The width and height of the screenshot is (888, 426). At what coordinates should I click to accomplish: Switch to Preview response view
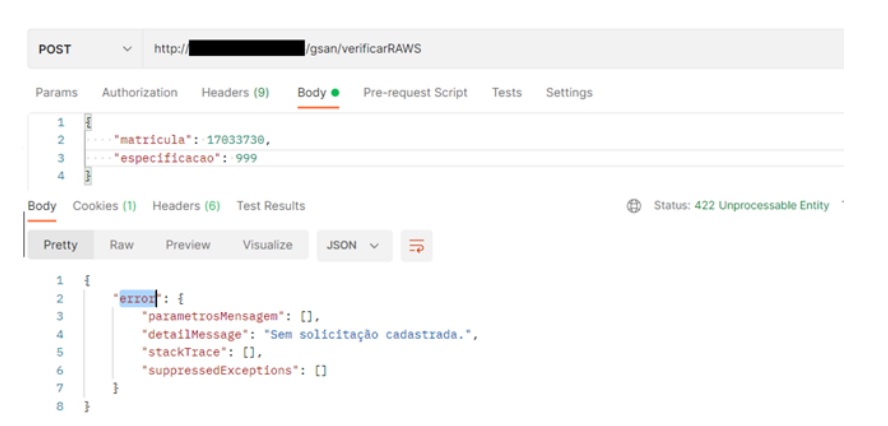(188, 245)
